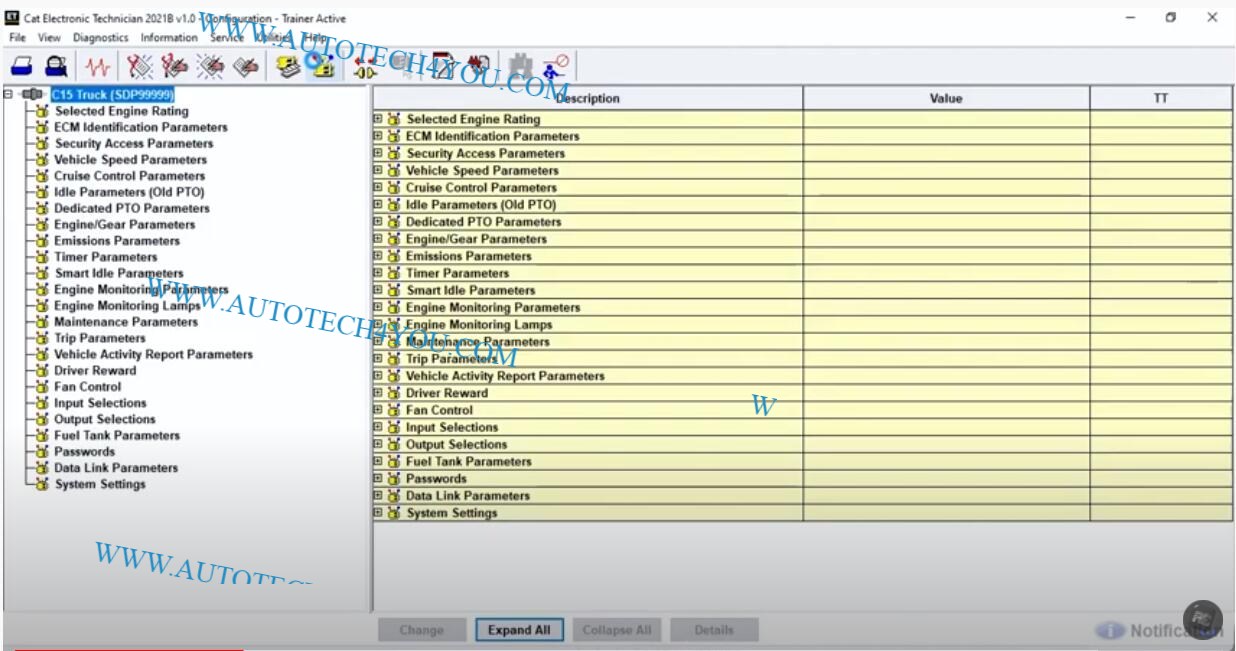Open the Diagnostics menu
This screenshot has width=1236, height=651.
tap(100, 38)
